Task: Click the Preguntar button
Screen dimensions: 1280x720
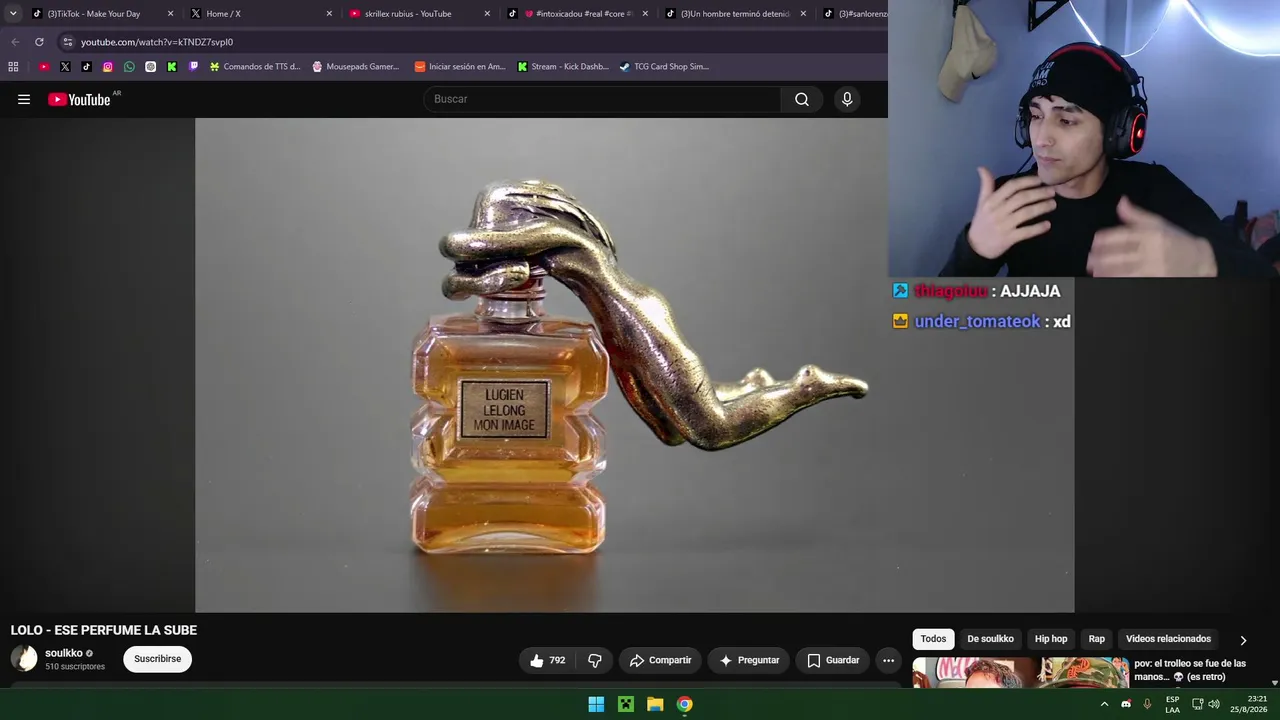Action: coord(749,660)
